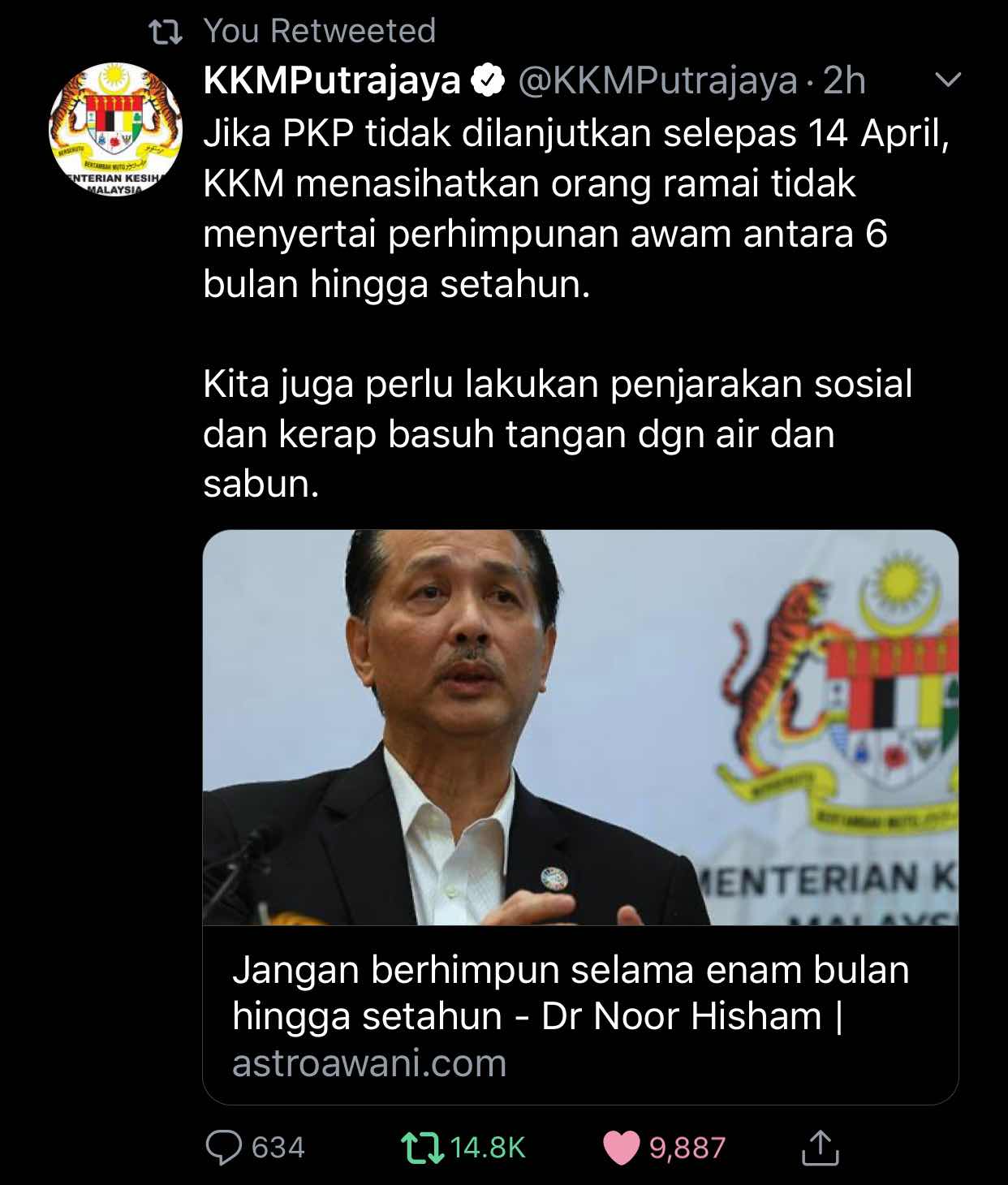Open tweet text about PKP 14 April
The width and height of the screenshot is (1008, 1185).
coord(576,209)
